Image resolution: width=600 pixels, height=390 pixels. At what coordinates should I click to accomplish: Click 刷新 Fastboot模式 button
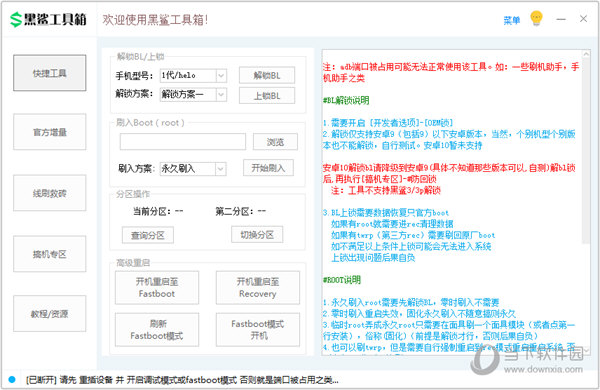tap(157, 330)
